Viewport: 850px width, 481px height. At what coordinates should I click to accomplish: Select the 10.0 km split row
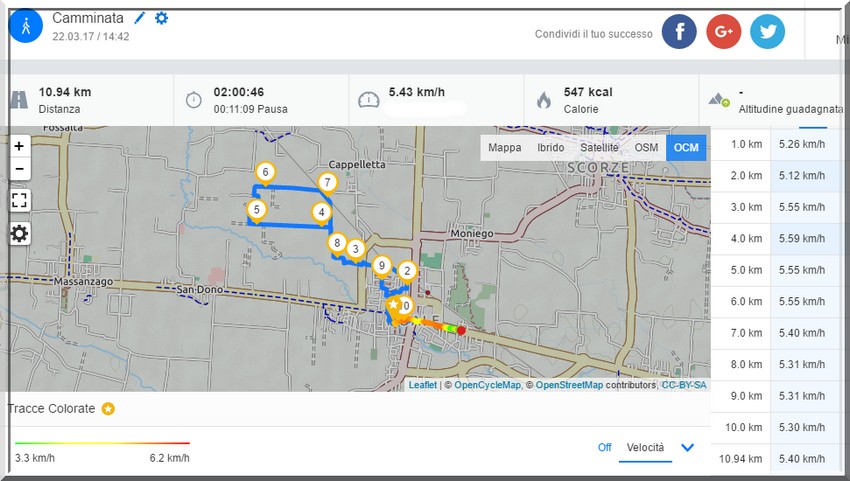[777, 427]
